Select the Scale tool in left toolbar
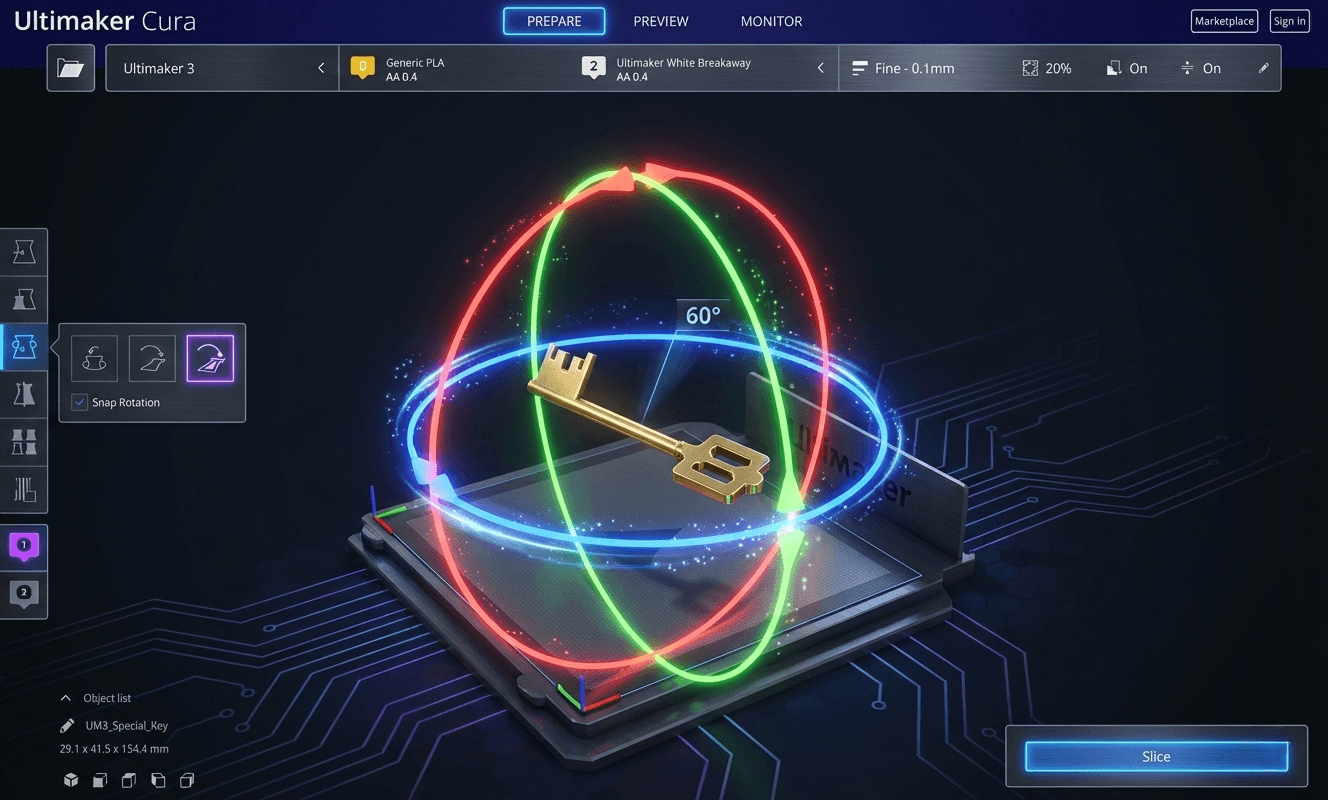This screenshot has height=800, width=1328. click(x=24, y=300)
